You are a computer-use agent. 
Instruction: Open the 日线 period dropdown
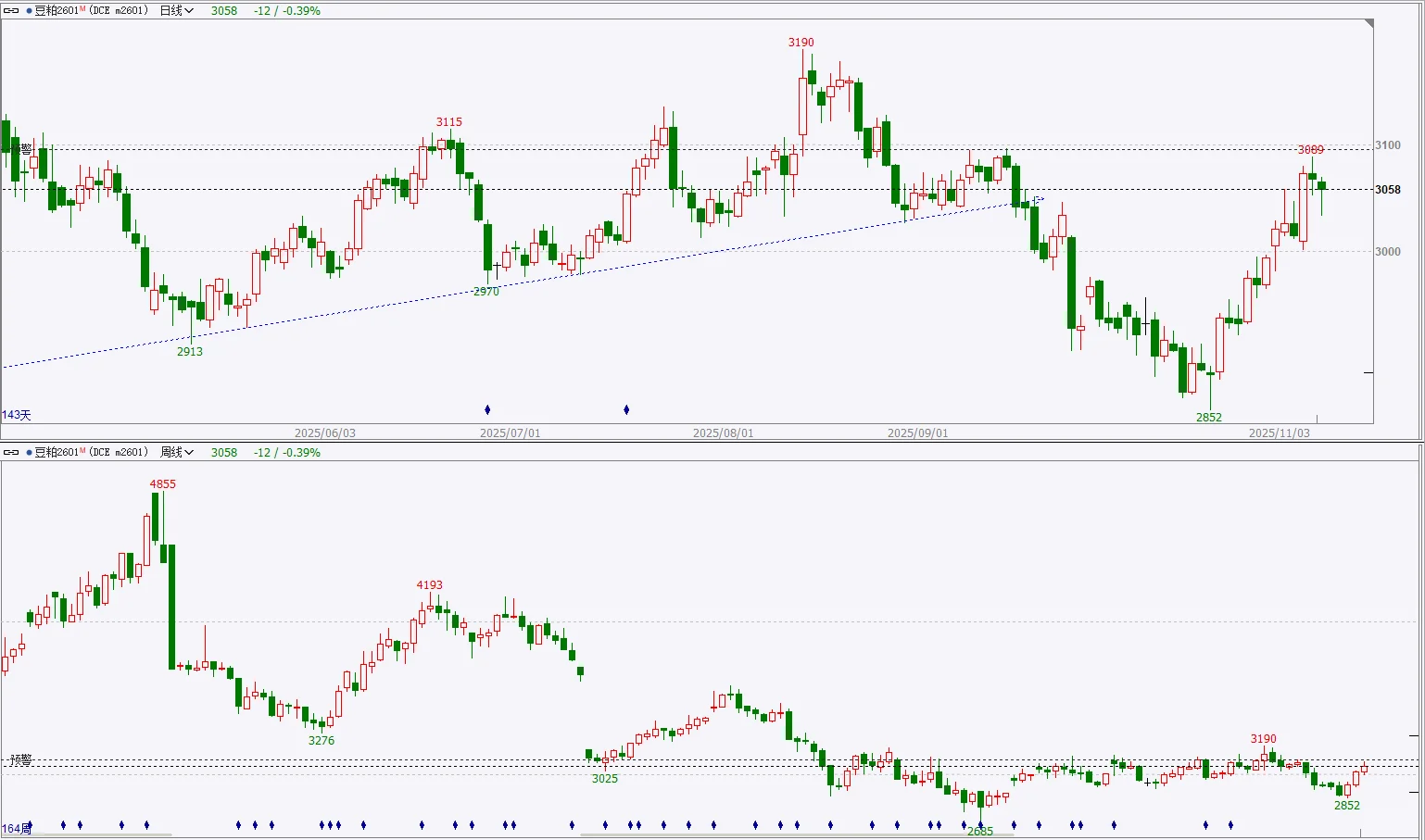(177, 11)
